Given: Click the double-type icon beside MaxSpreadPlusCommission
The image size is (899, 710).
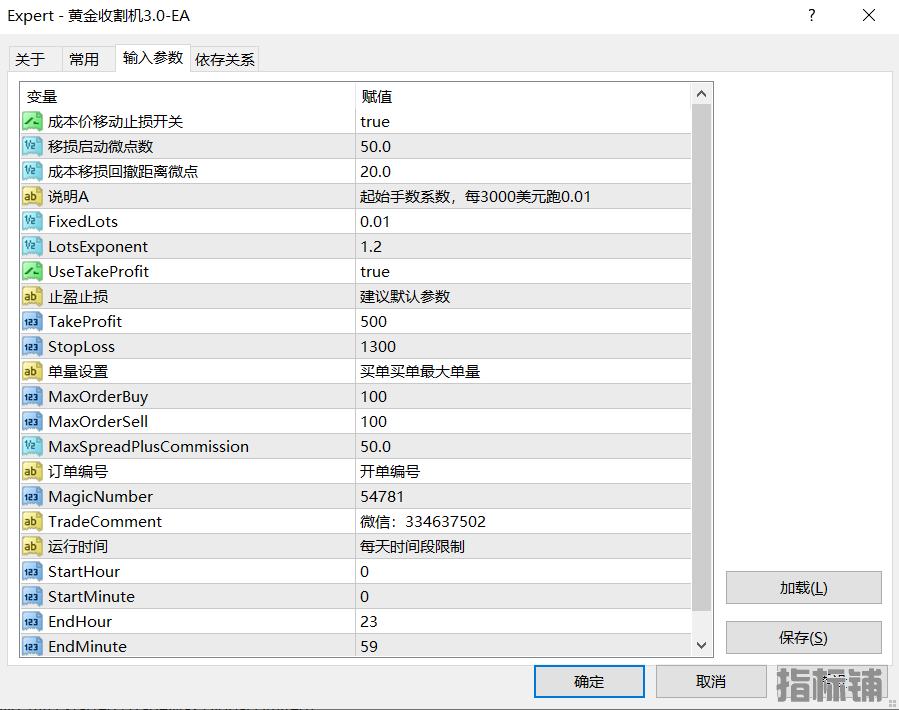Looking at the screenshot, I should click(x=32, y=446).
